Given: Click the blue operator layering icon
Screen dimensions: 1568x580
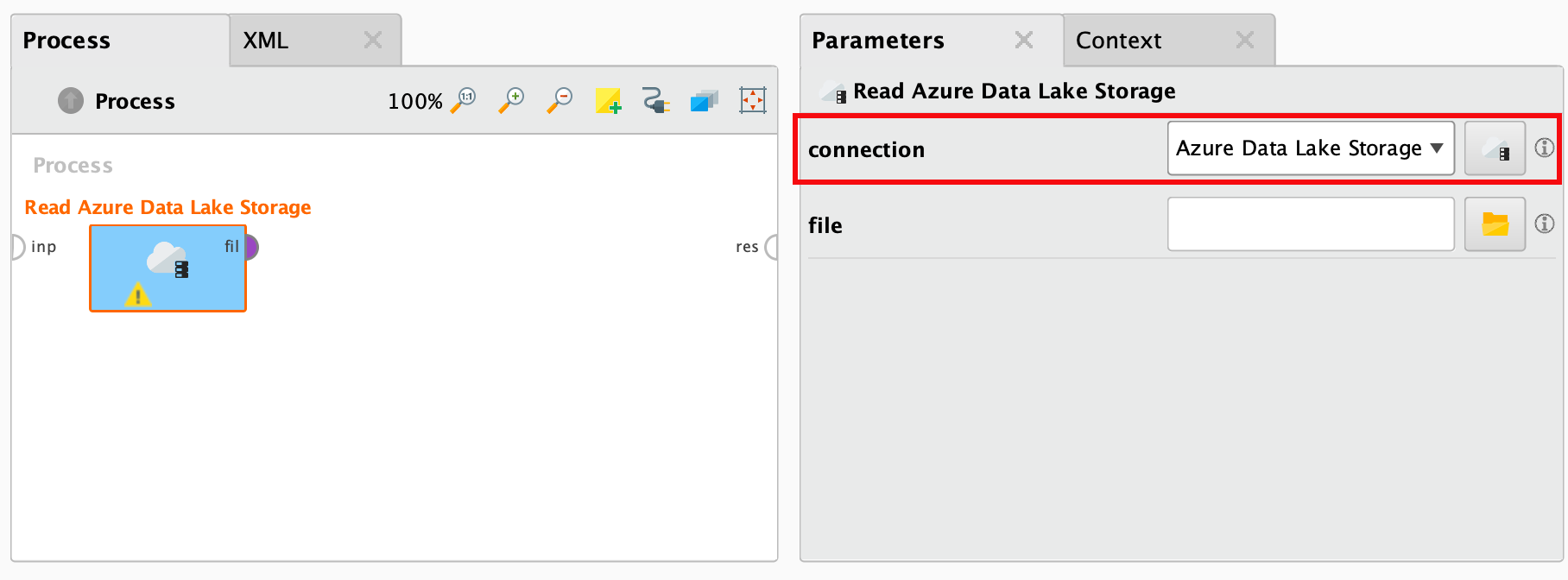Looking at the screenshot, I should [705, 101].
